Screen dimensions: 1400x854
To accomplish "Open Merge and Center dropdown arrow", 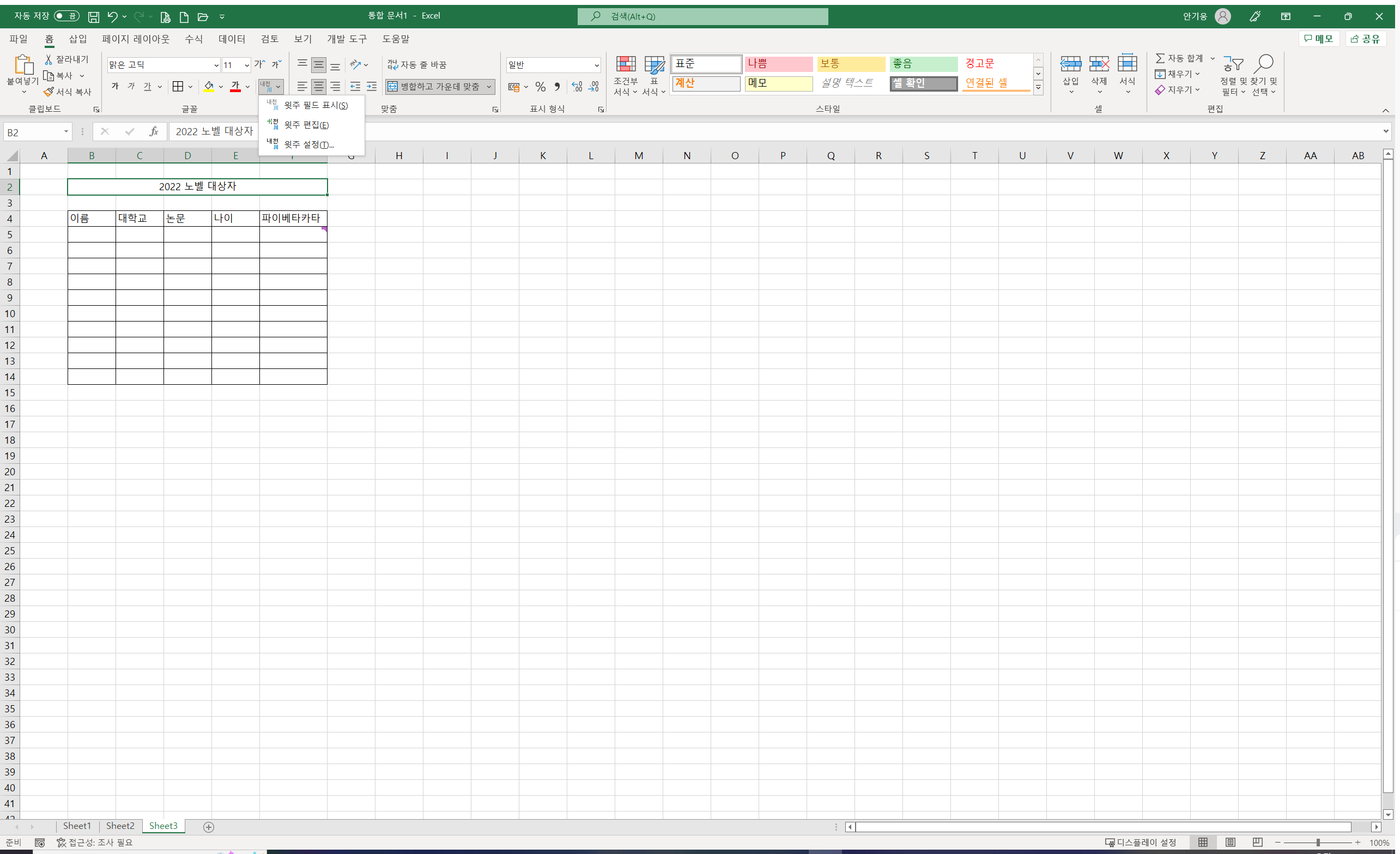I will click(489, 86).
